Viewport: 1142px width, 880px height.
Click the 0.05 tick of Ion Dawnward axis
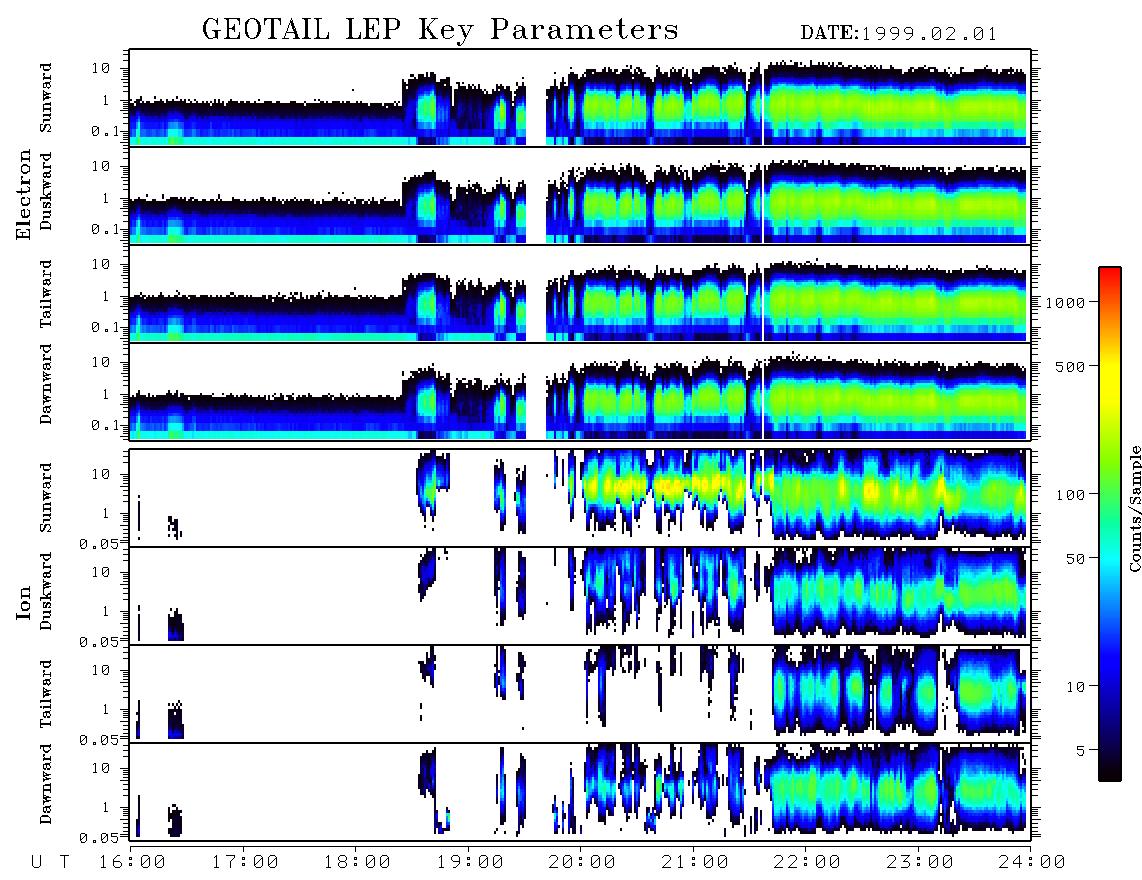[x=100, y=838]
